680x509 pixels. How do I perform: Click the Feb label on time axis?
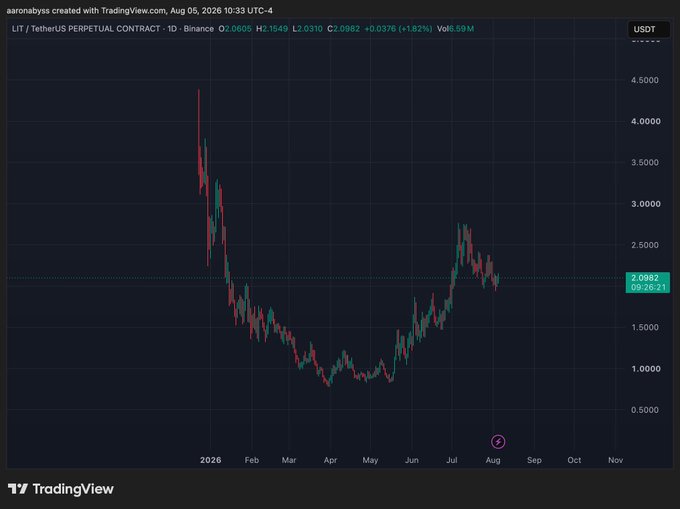pos(252,460)
